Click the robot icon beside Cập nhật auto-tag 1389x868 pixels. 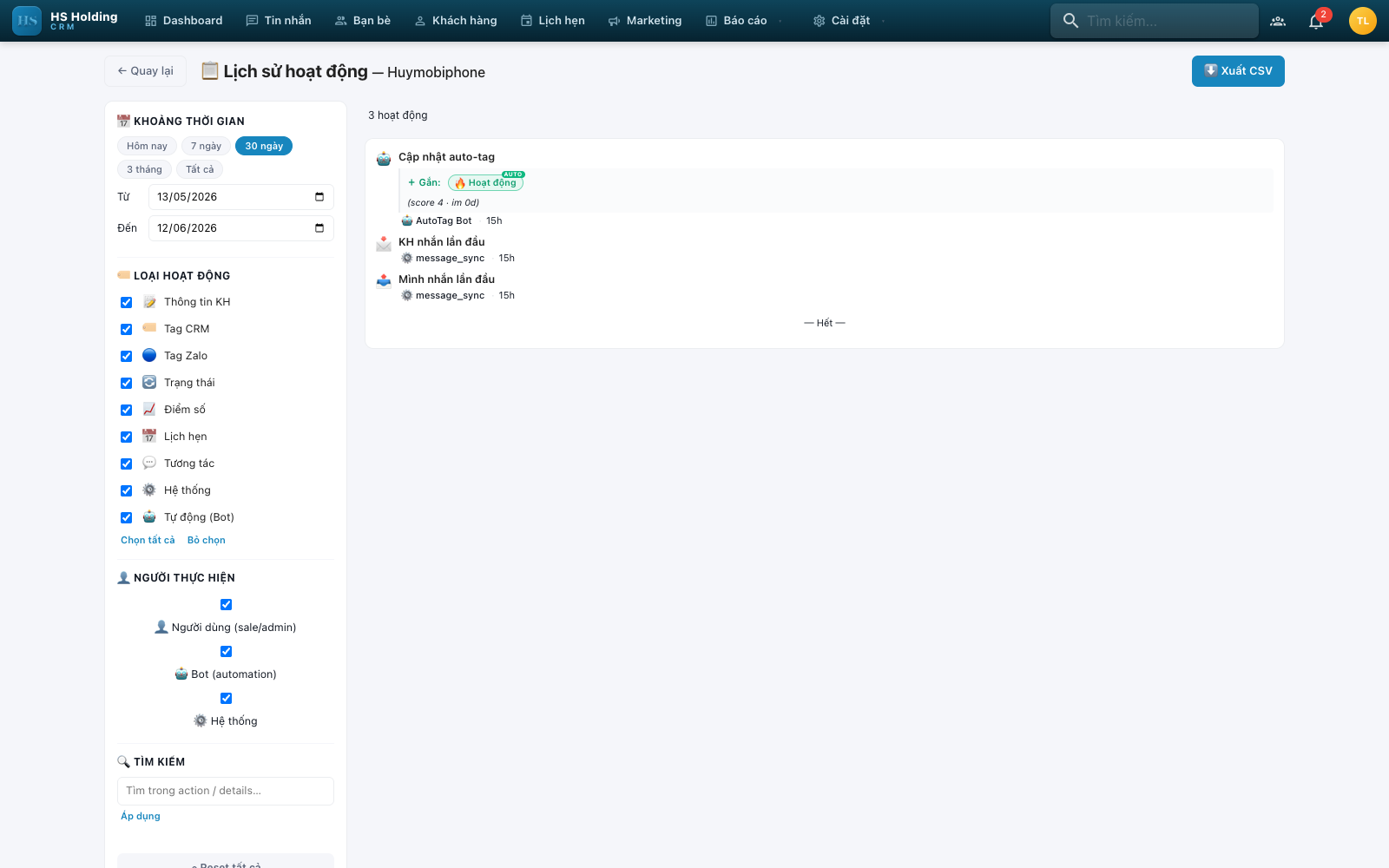coord(384,159)
